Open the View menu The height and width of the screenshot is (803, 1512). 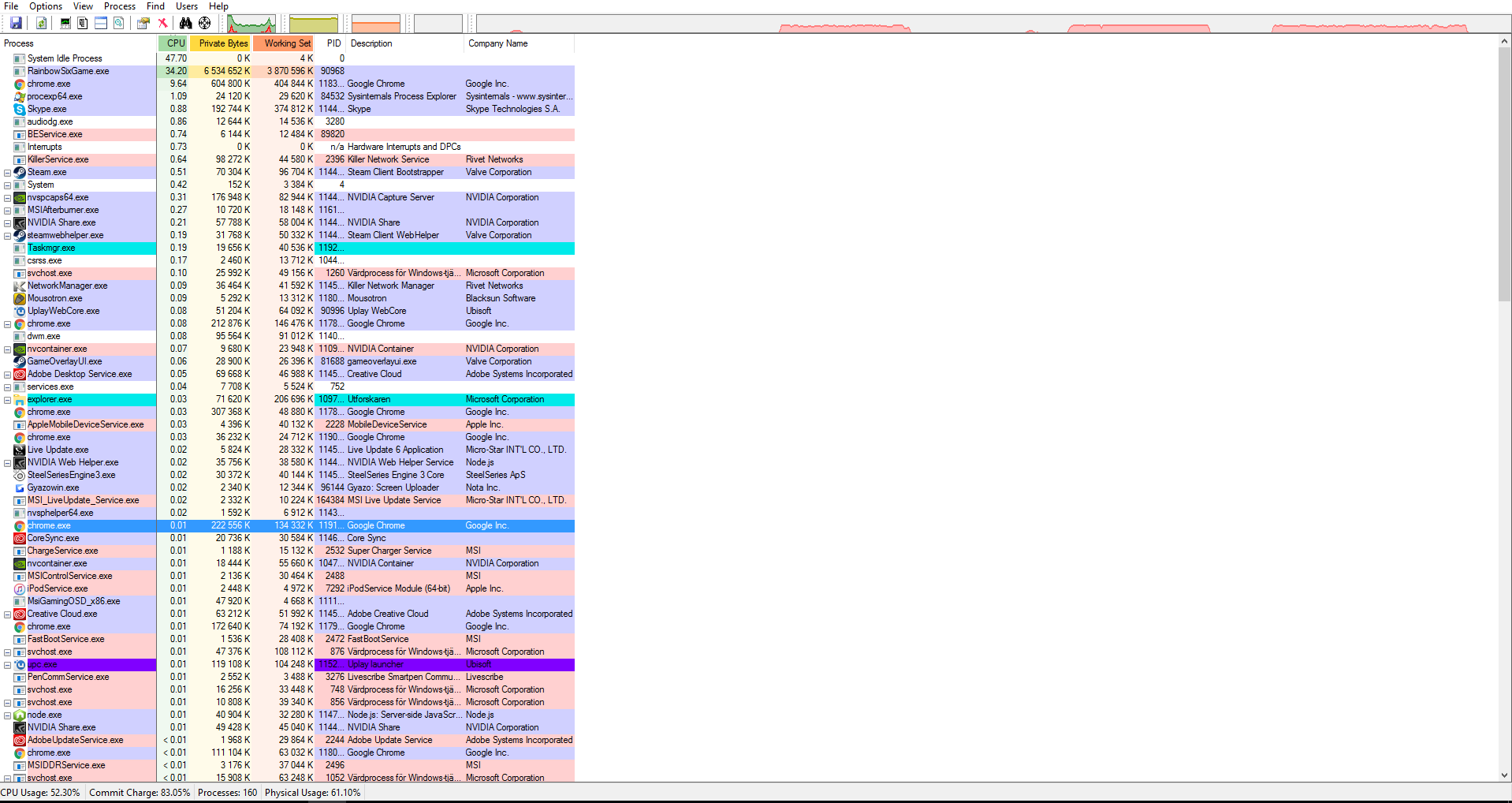coord(83,6)
